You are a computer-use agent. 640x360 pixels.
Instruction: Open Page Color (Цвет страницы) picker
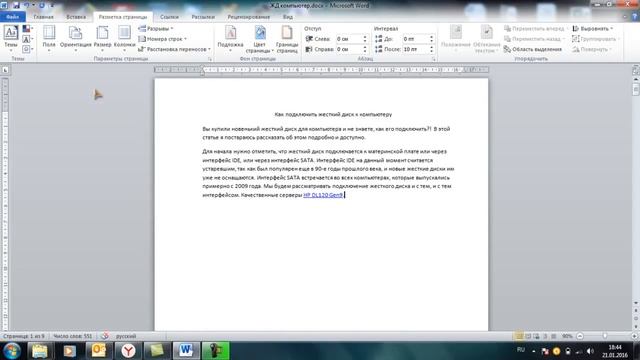[x=260, y=39]
